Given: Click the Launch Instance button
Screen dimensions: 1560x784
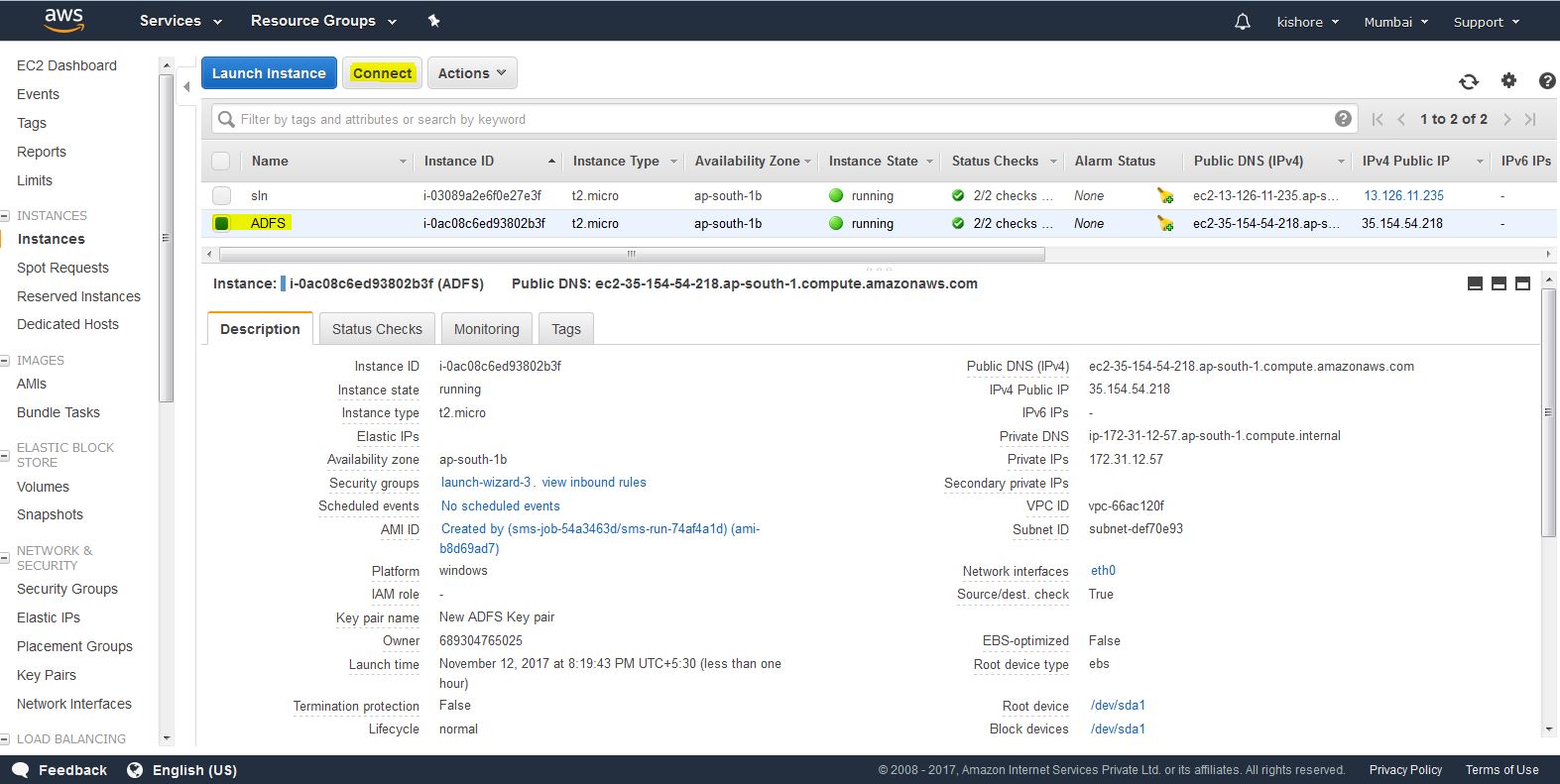Looking at the screenshot, I should (x=269, y=73).
